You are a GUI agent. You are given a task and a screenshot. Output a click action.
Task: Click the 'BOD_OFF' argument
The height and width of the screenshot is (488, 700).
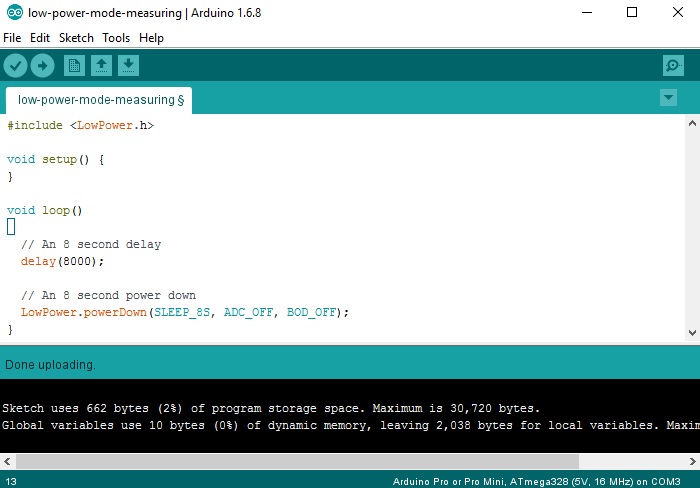coord(311,312)
